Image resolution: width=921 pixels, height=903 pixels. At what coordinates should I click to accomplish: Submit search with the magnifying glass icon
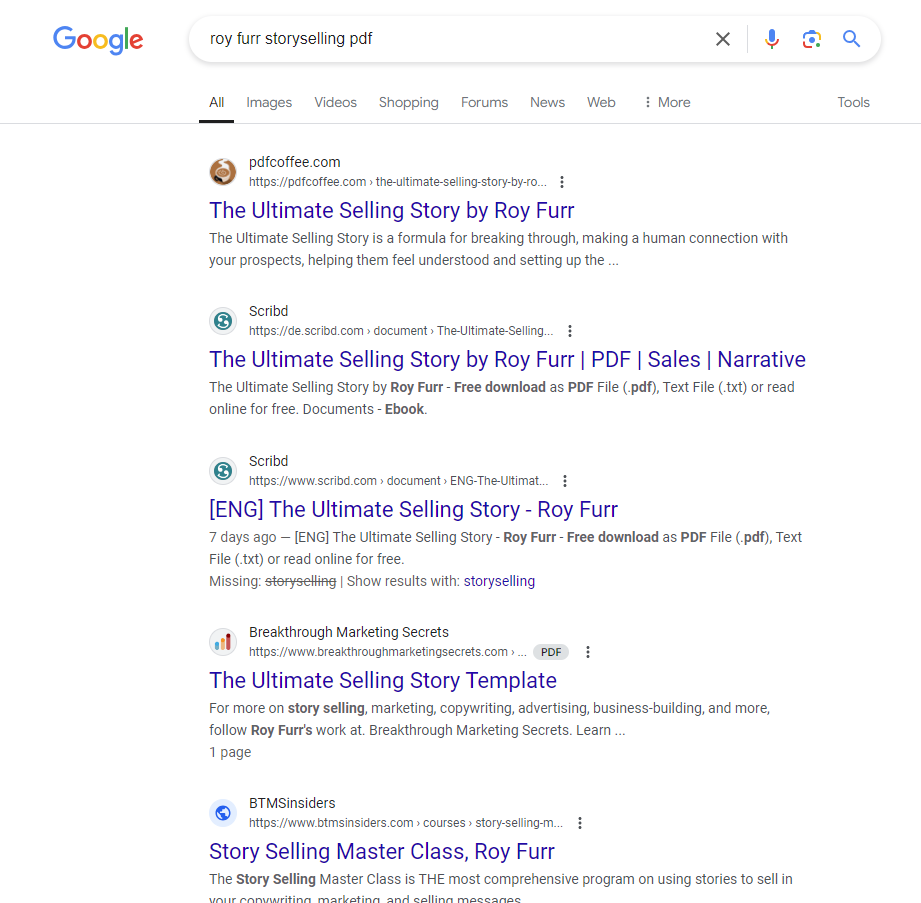[x=851, y=39]
